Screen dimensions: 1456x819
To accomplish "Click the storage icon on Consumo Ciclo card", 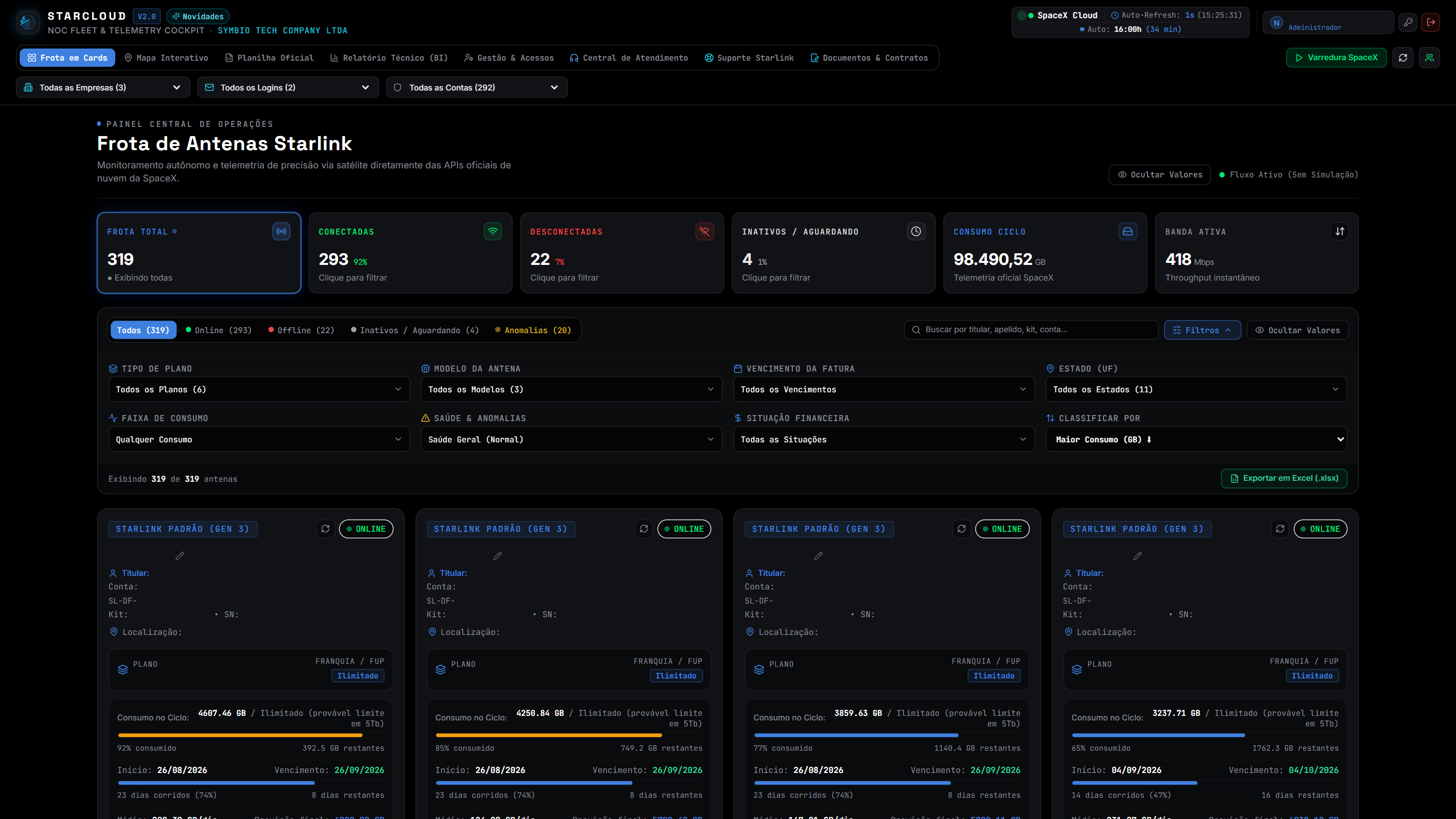I will click(x=1127, y=231).
